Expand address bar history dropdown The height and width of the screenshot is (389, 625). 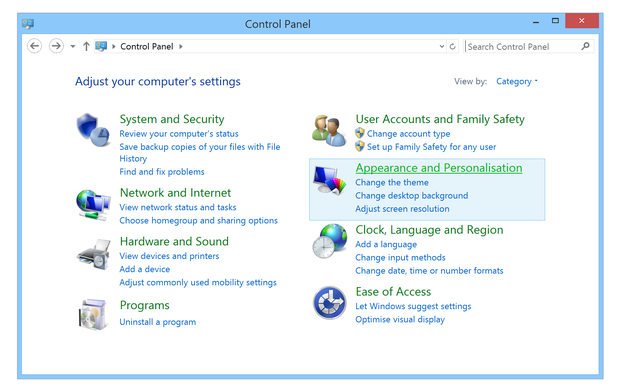[442, 46]
